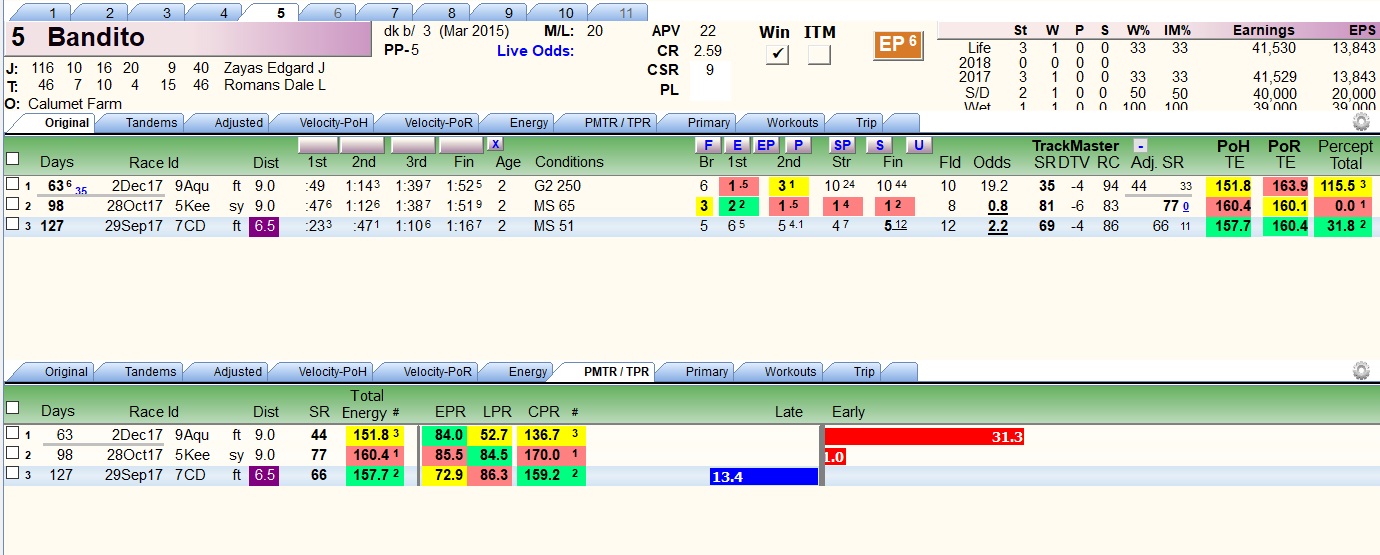This screenshot has width=1380, height=555.
Task: Click red 163.9 PoR TE cell
Action: [x=1285, y=185]
